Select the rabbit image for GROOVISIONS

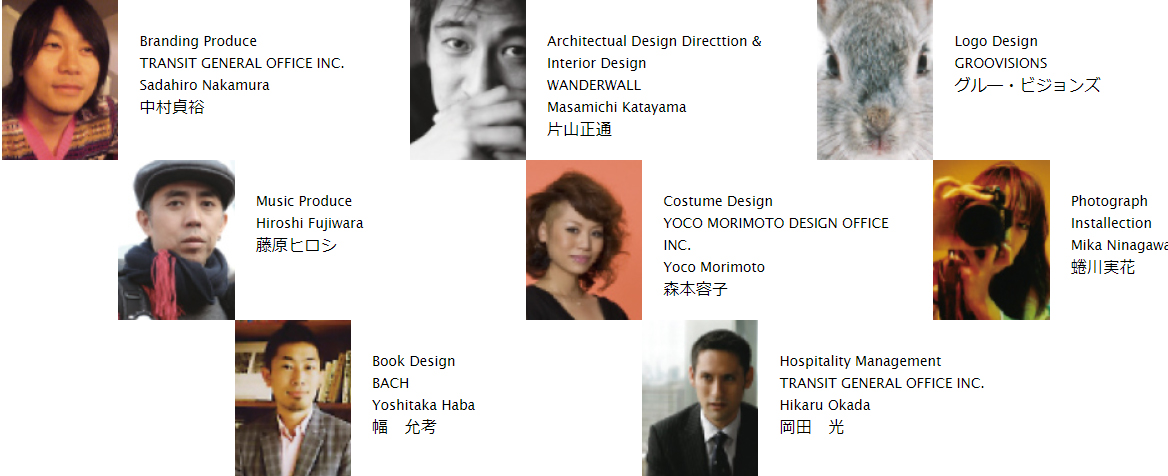point(875,80)
